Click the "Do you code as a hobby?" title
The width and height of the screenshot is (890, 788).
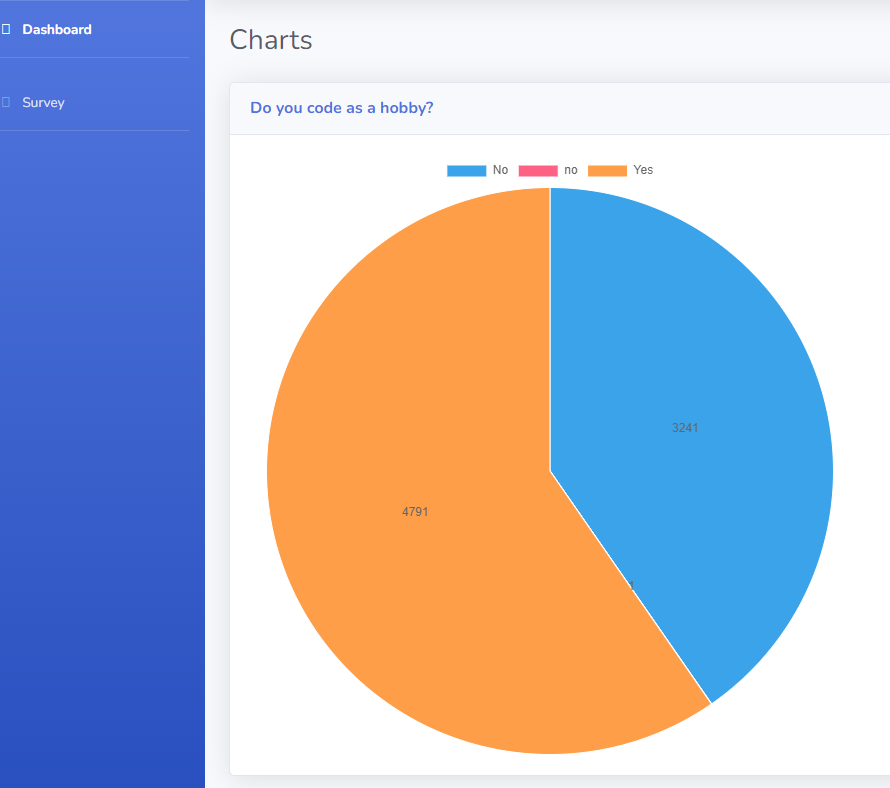341,108
